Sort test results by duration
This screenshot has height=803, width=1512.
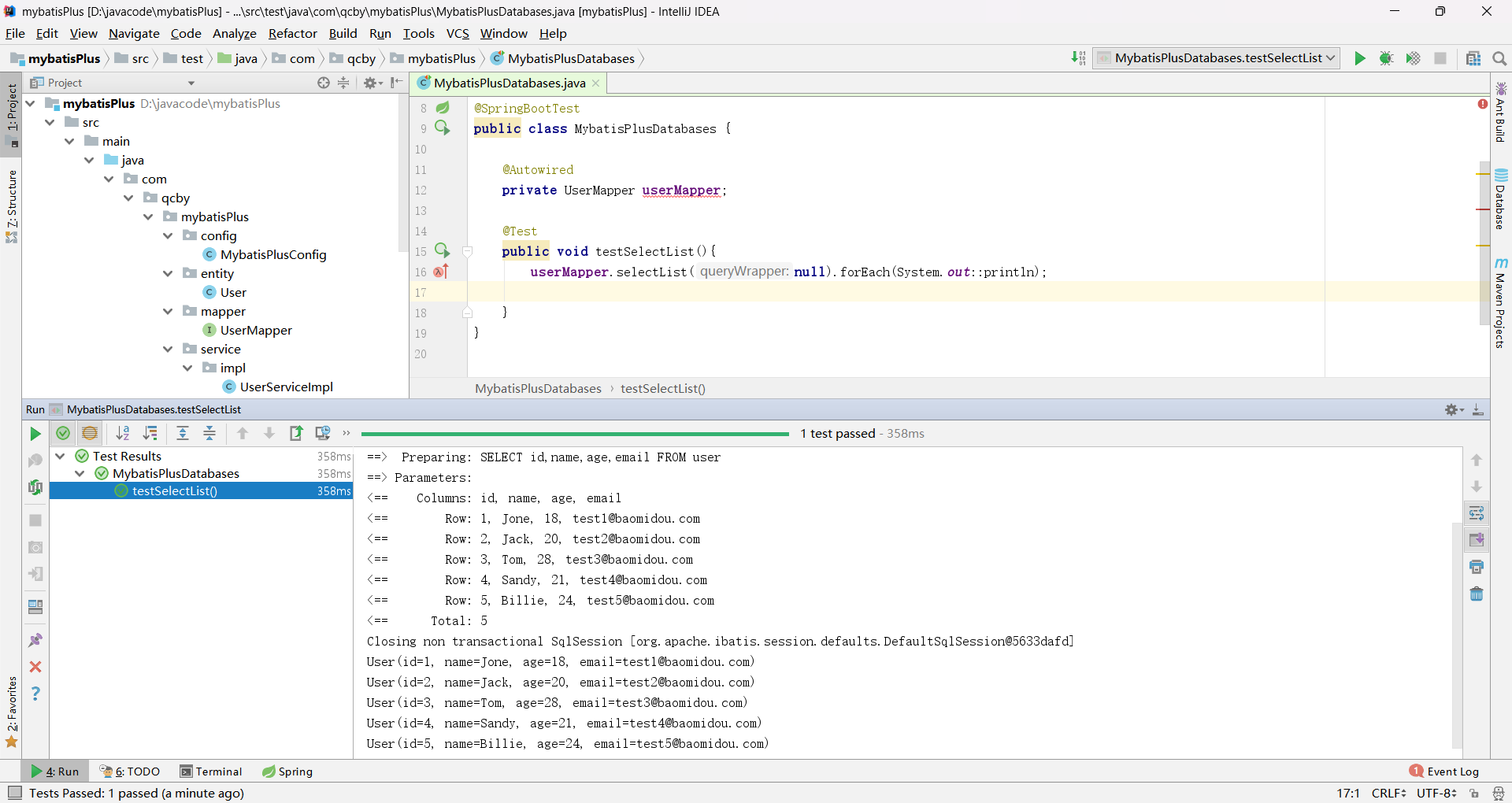[x=150, y=433]
